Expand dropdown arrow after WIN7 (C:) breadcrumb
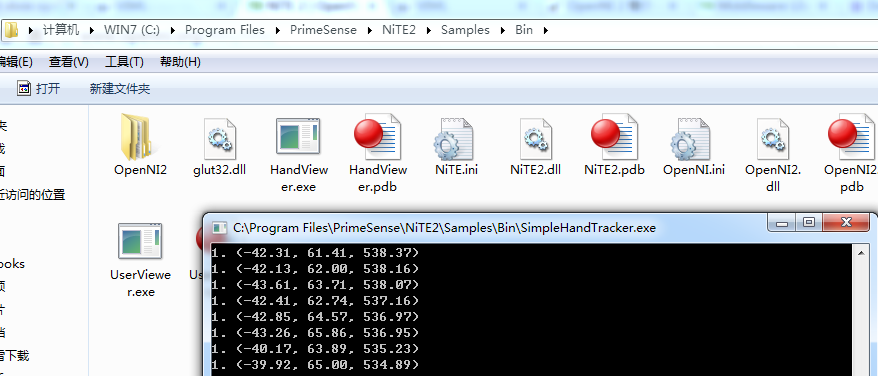This screenshot has height=376, width=878. click(172, 30)
